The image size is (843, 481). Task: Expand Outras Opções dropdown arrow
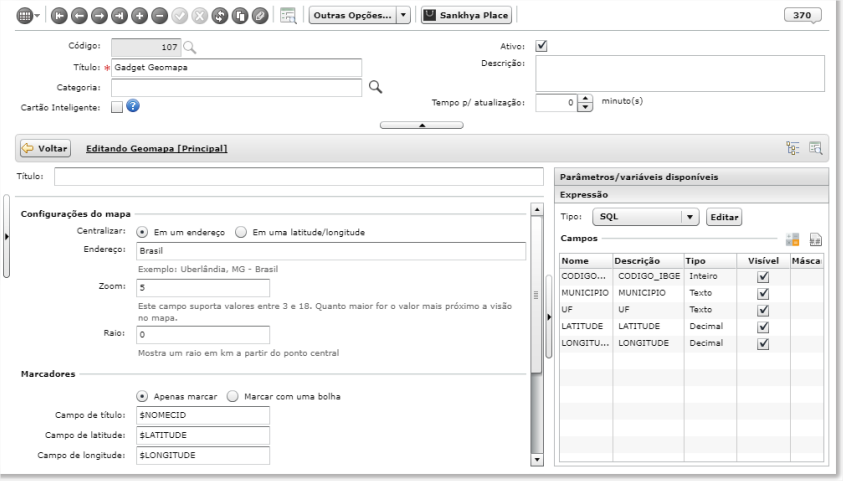(x=403, y=15)
